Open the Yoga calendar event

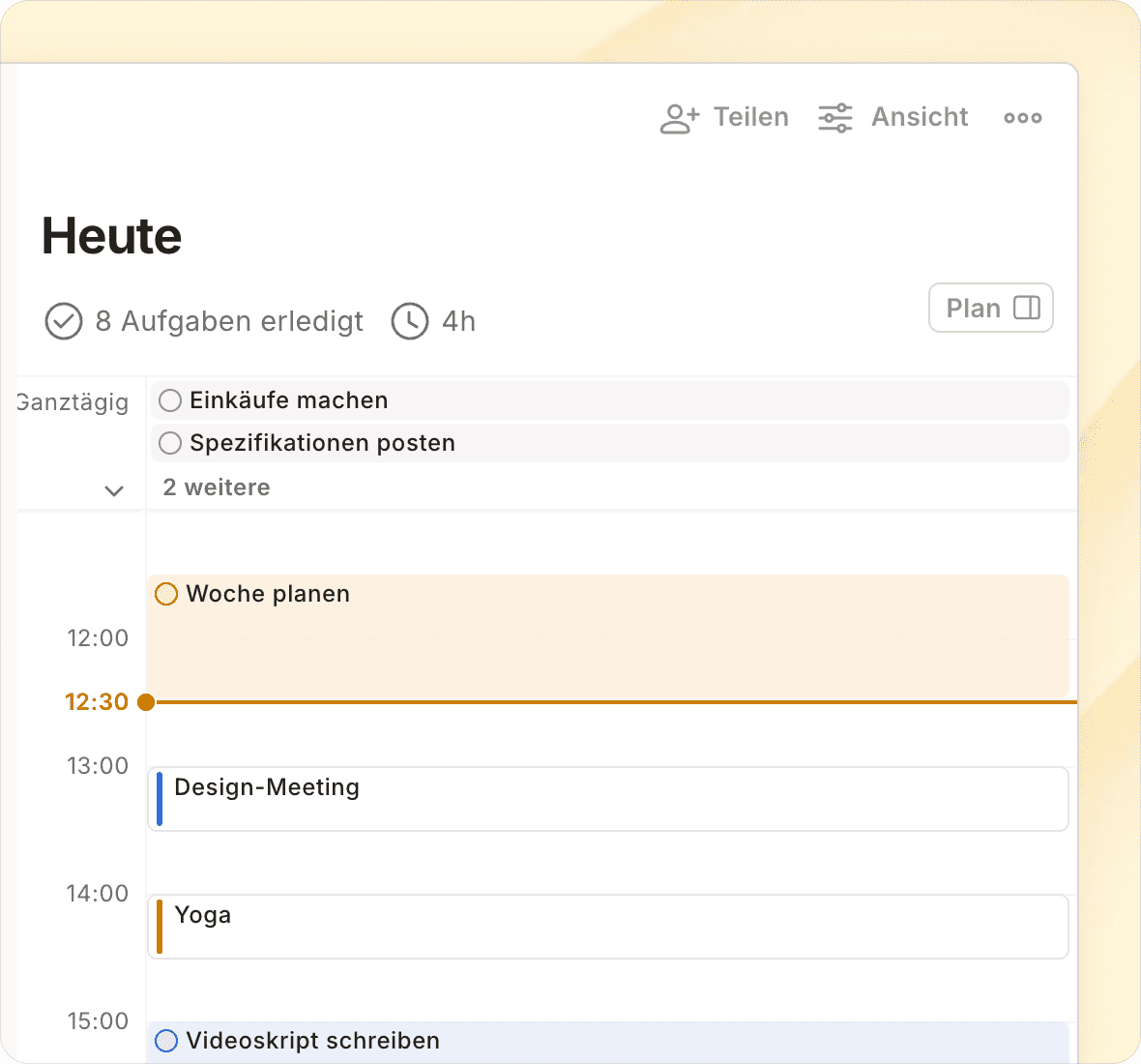pos(609,927)
